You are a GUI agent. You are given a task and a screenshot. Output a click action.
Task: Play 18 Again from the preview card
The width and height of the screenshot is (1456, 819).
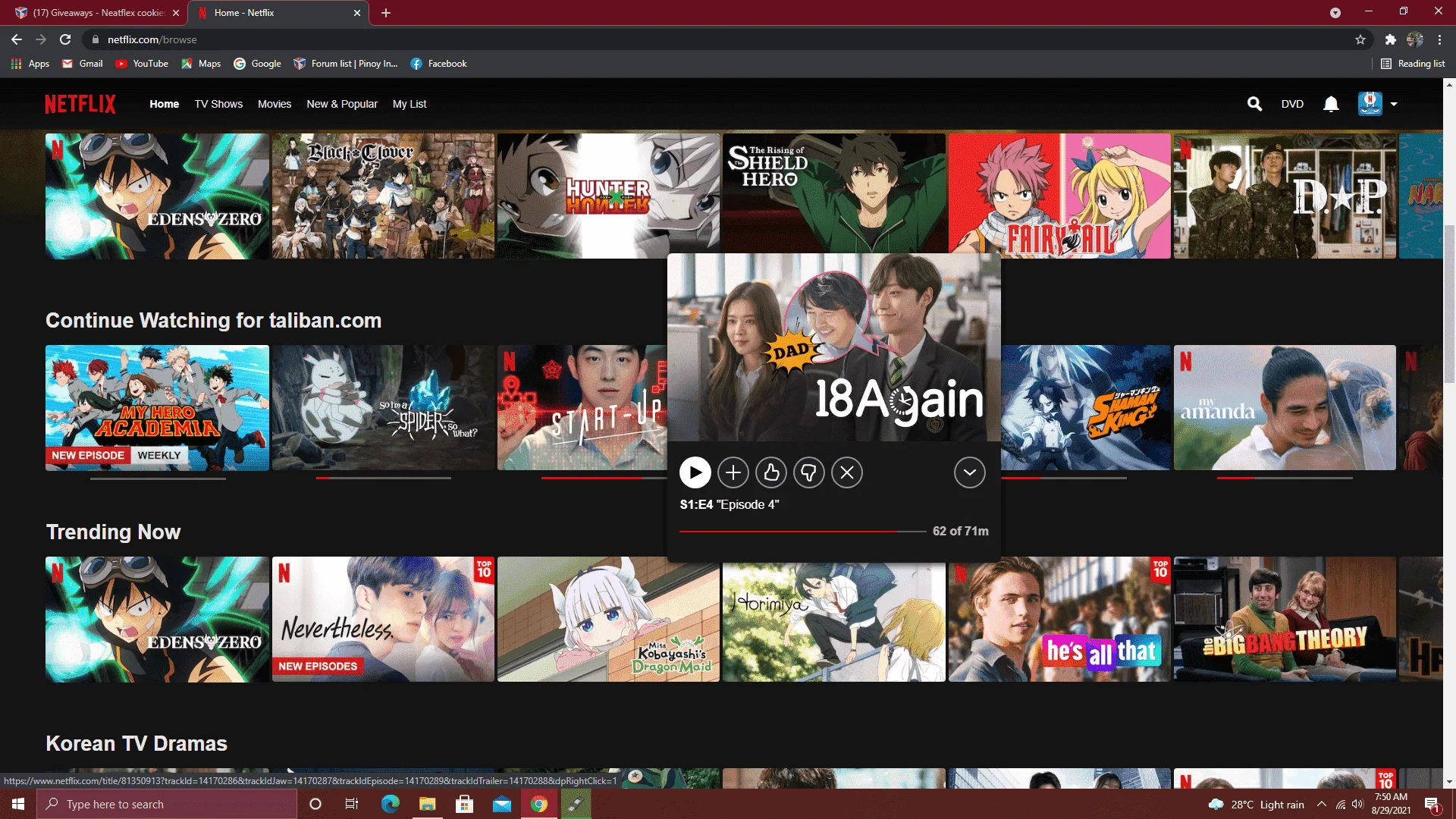695,472
